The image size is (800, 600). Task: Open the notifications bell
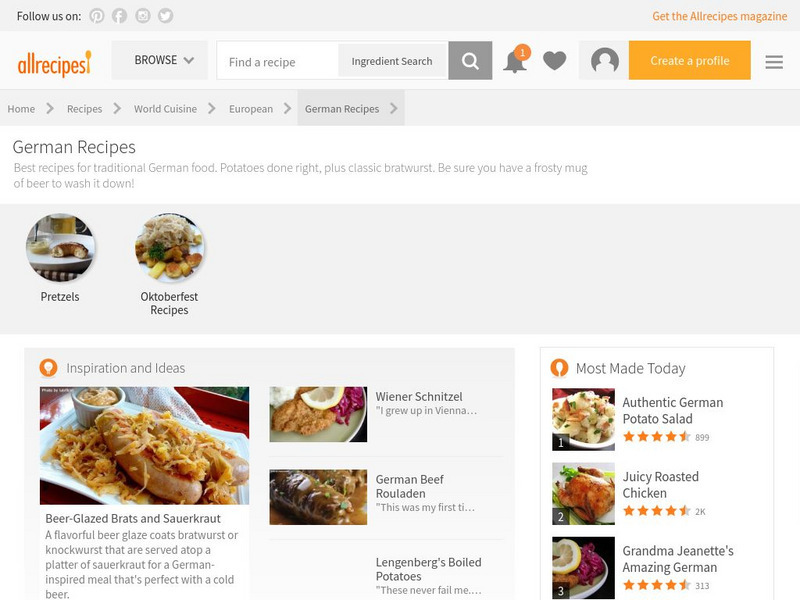pos(514,61)
